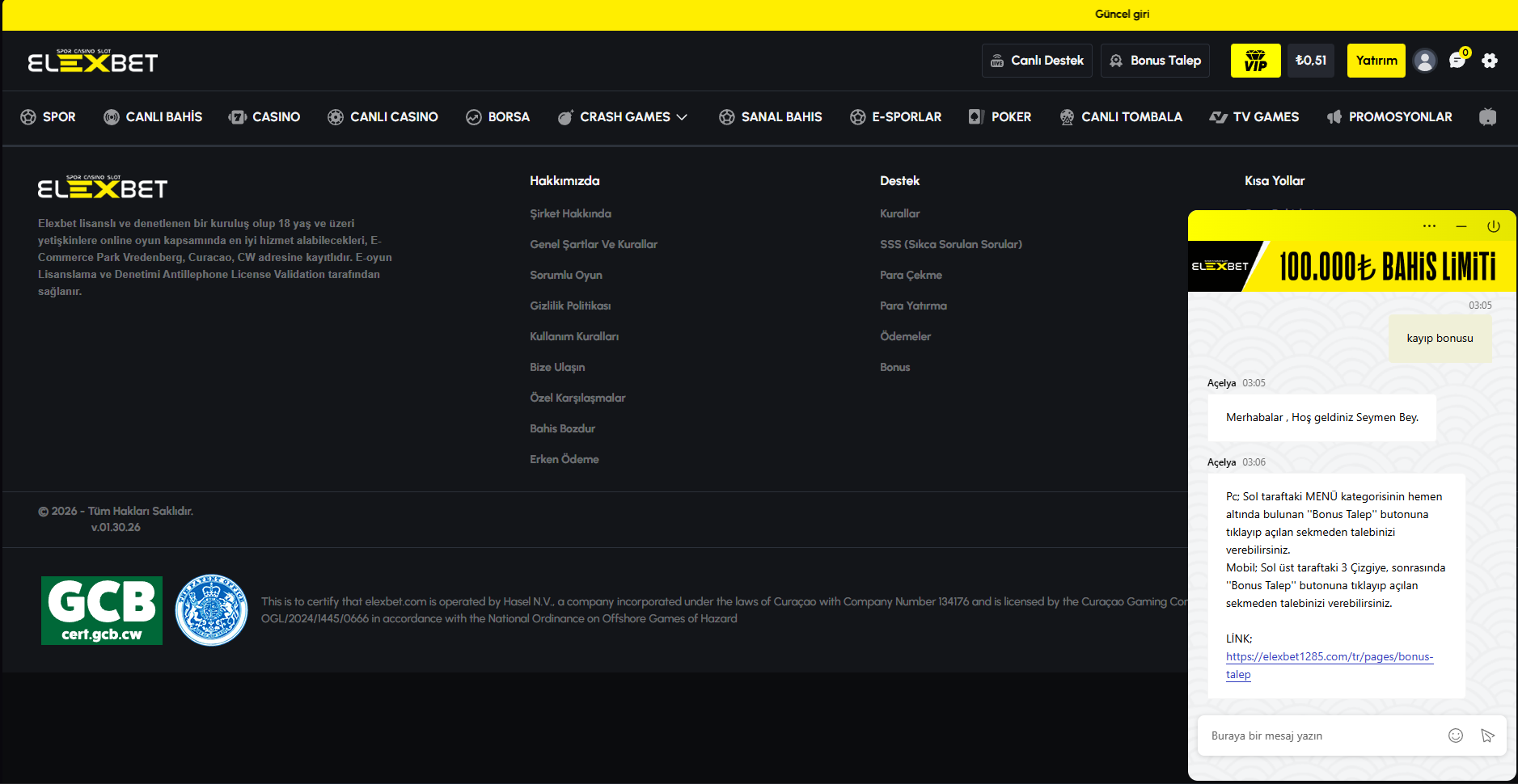Click the "Kısa Yollar" footer heading

pyautogui.click(x=1275, y=181)
